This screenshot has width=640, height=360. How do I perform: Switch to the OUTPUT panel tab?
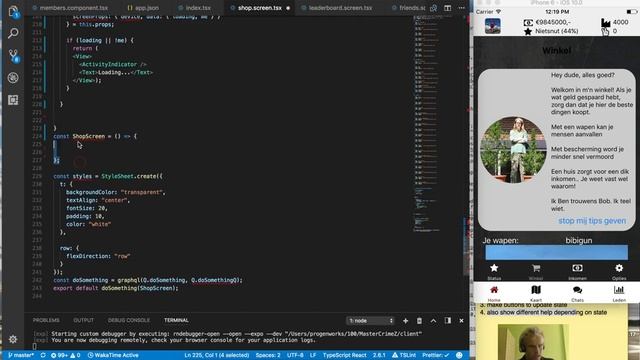[83, 320]
